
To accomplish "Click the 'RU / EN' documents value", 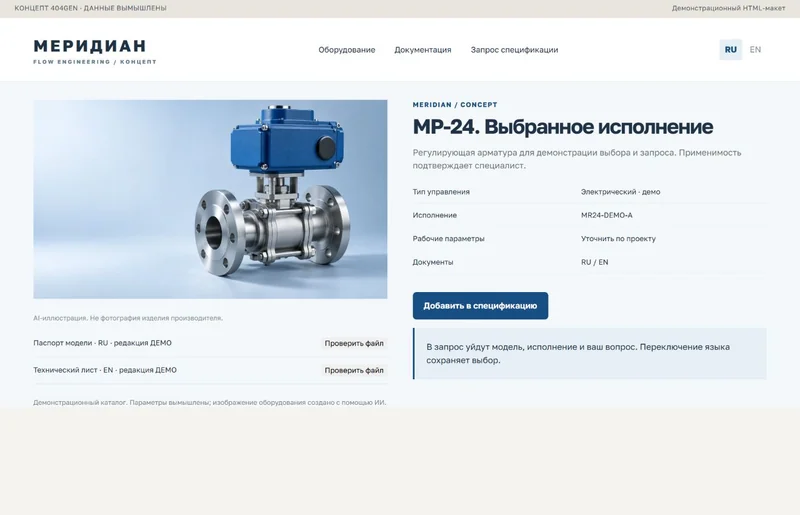I will (594, 262).
